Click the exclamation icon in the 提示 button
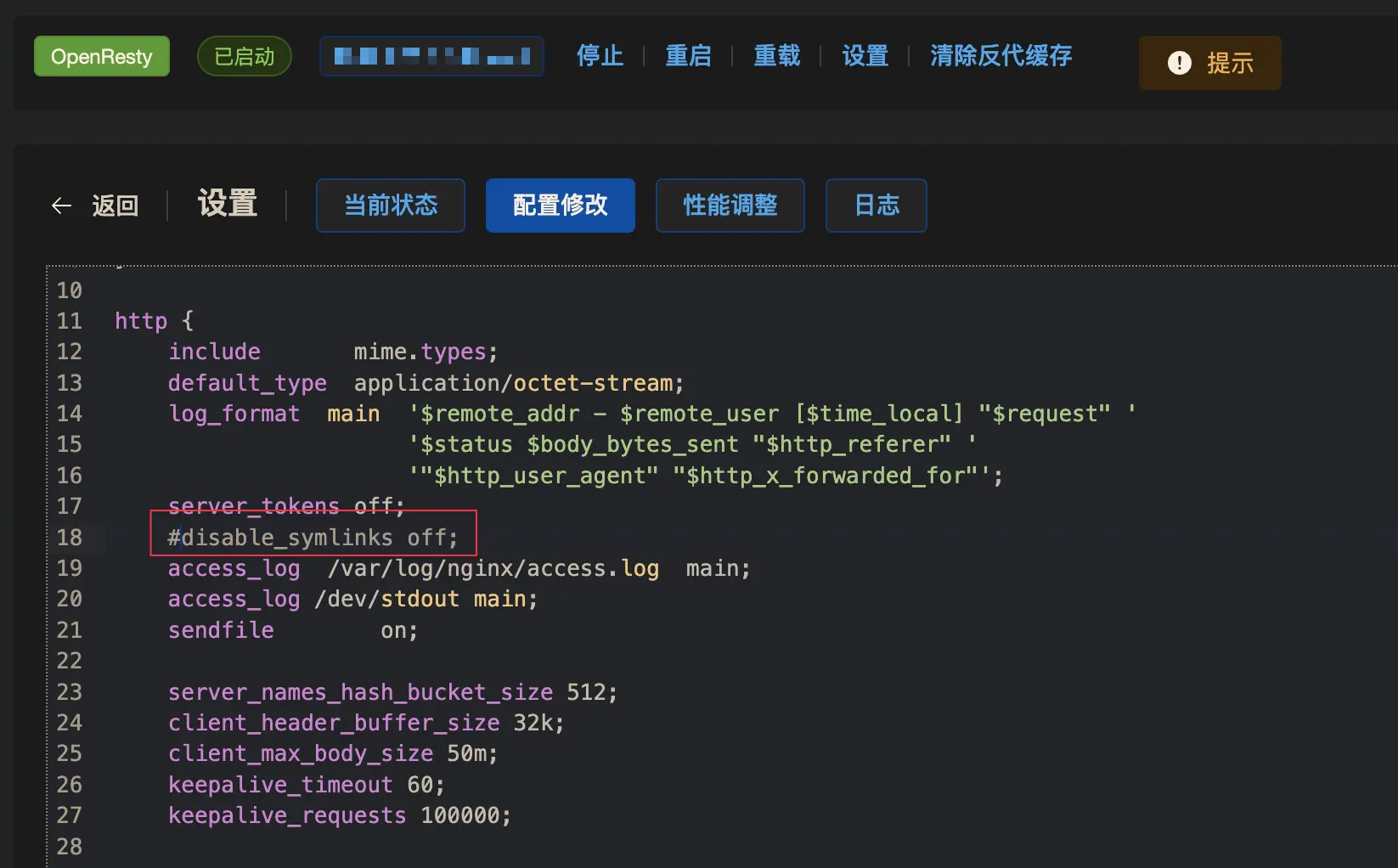Image resolution: width=1398 pixels, height=868 pixels. [1179, 63]
